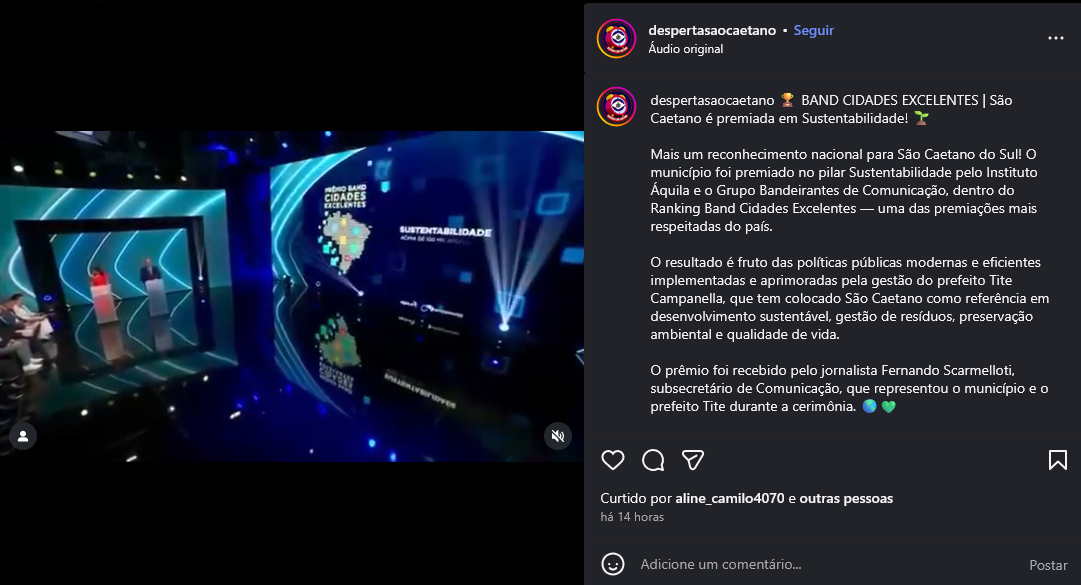
Task: Save post with bookmark icon
Action: pyautogui.click(x=1058, y=460)
